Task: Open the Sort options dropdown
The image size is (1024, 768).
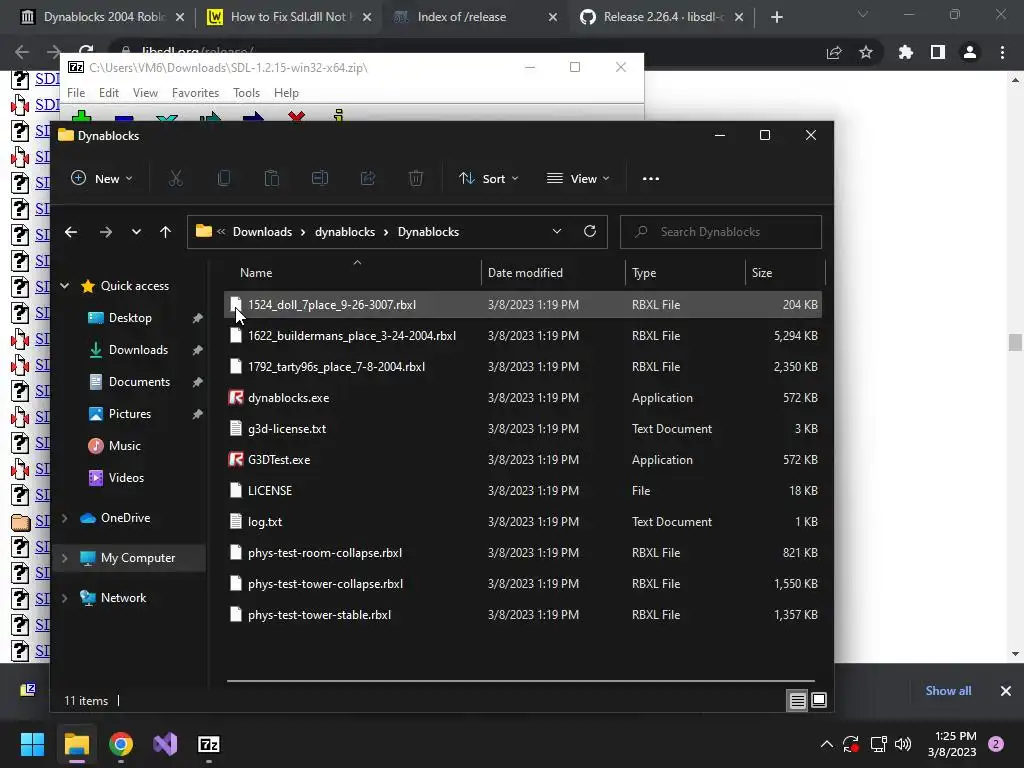Action: click(489, 178)
